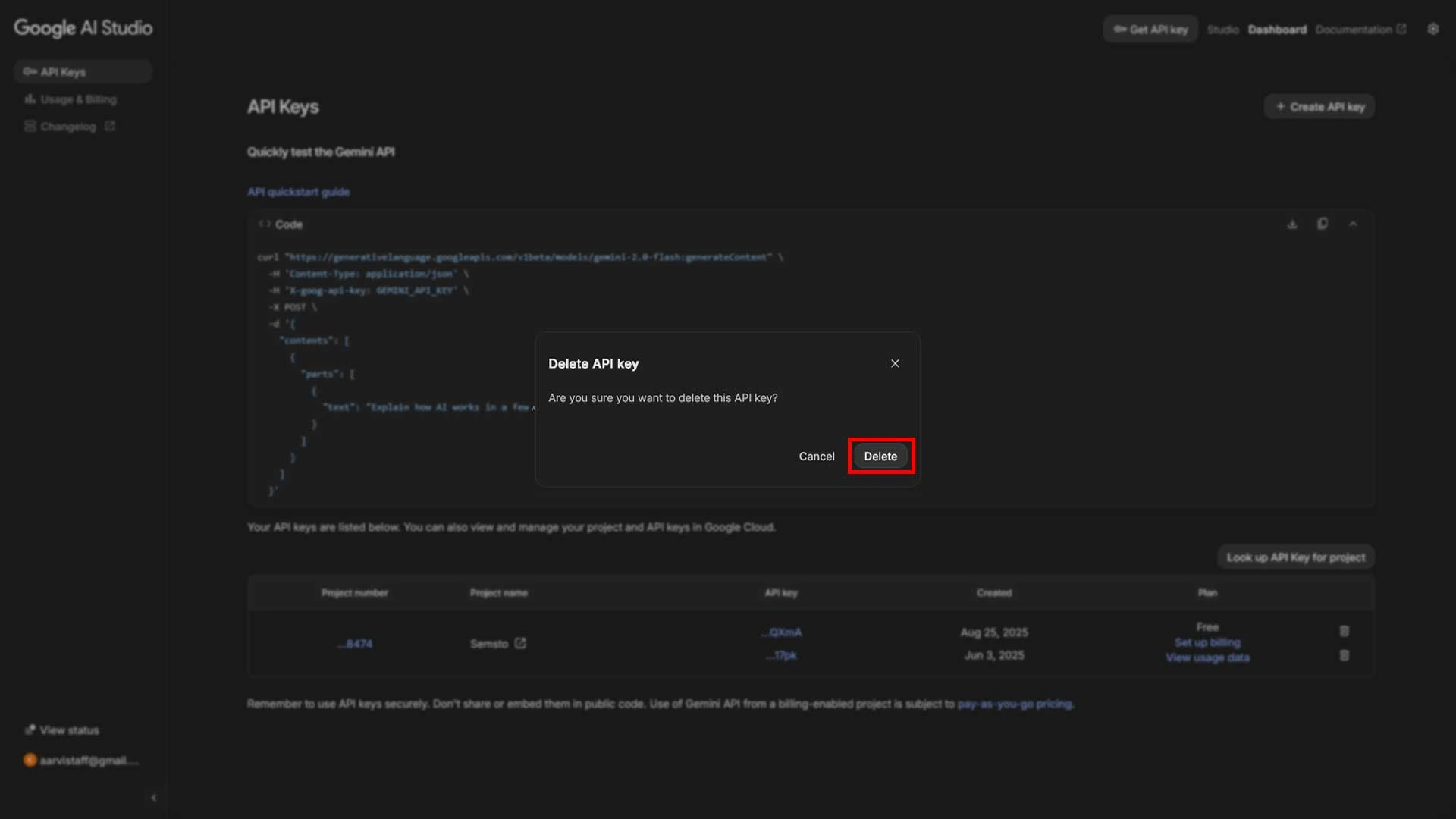
Task: Open the aarvistaff@gmail account entry
Action: pos(81,760)
